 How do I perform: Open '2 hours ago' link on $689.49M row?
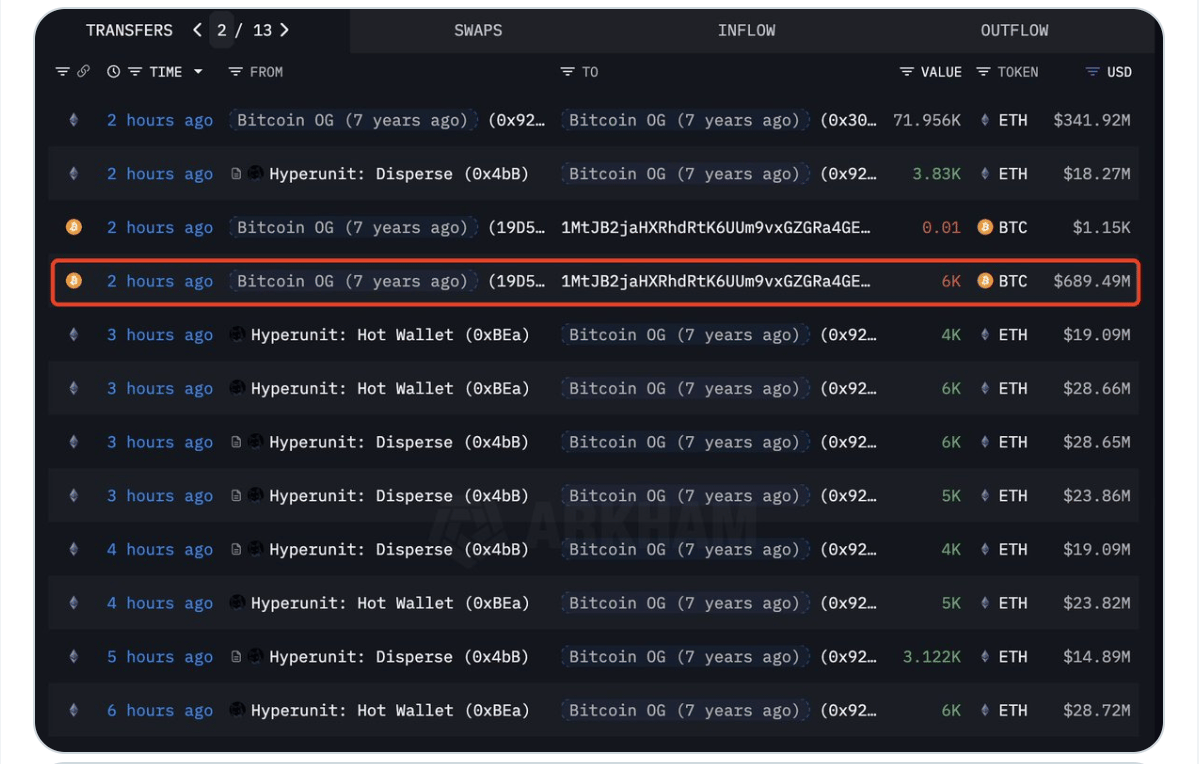point(160,281)
